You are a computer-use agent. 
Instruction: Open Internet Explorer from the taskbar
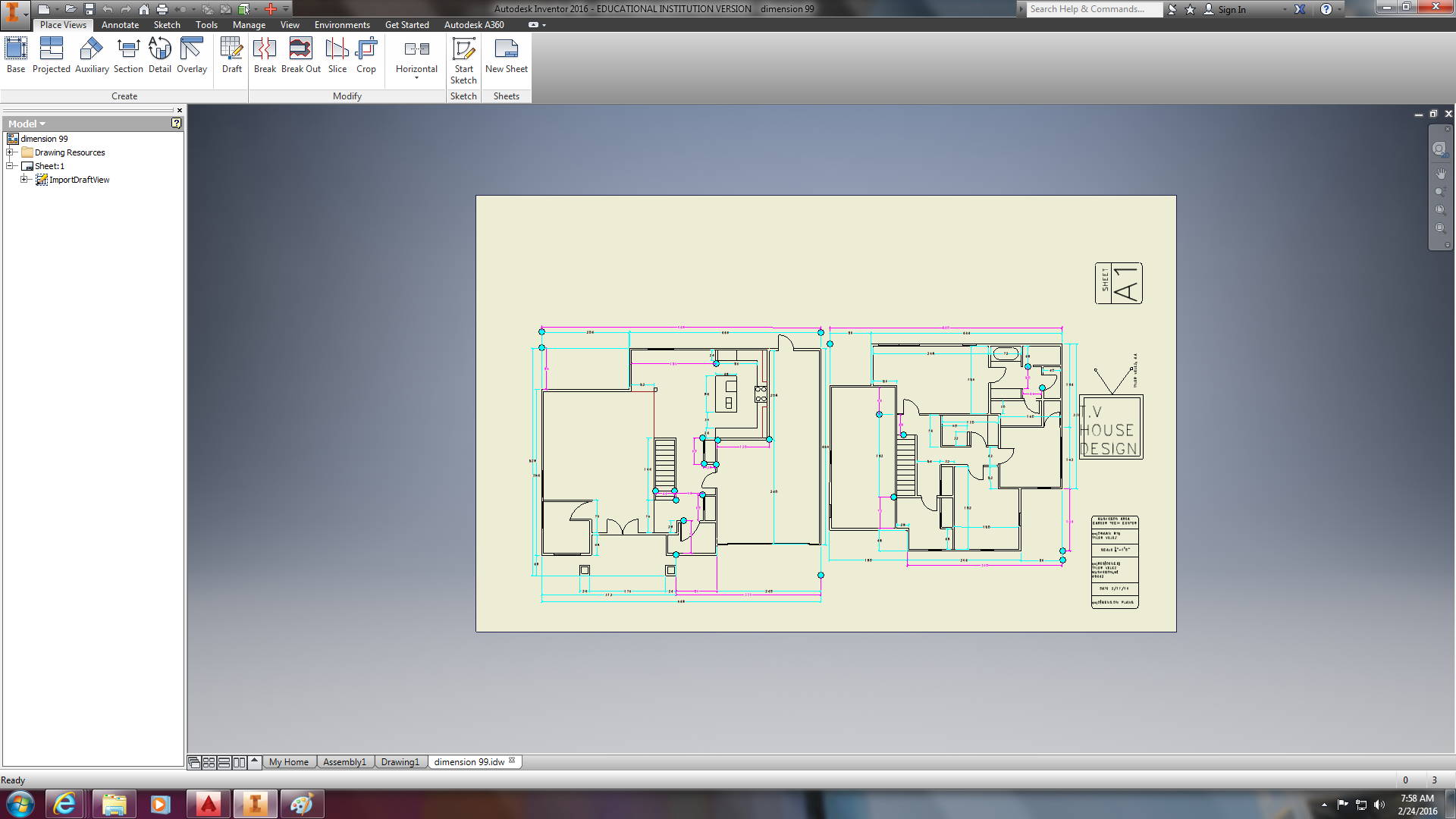coord(65,804)
